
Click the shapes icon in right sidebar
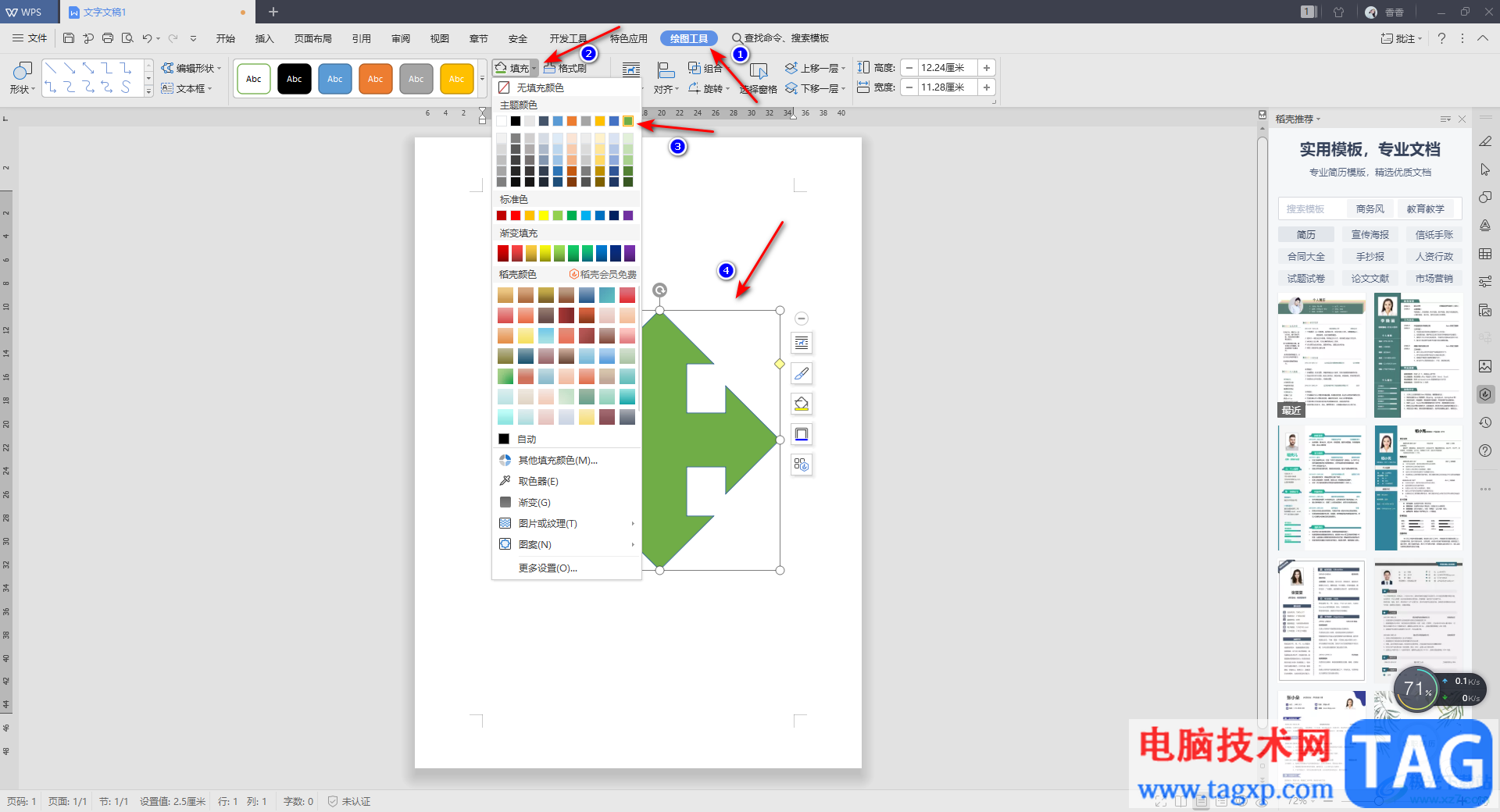pos(1485,198)
